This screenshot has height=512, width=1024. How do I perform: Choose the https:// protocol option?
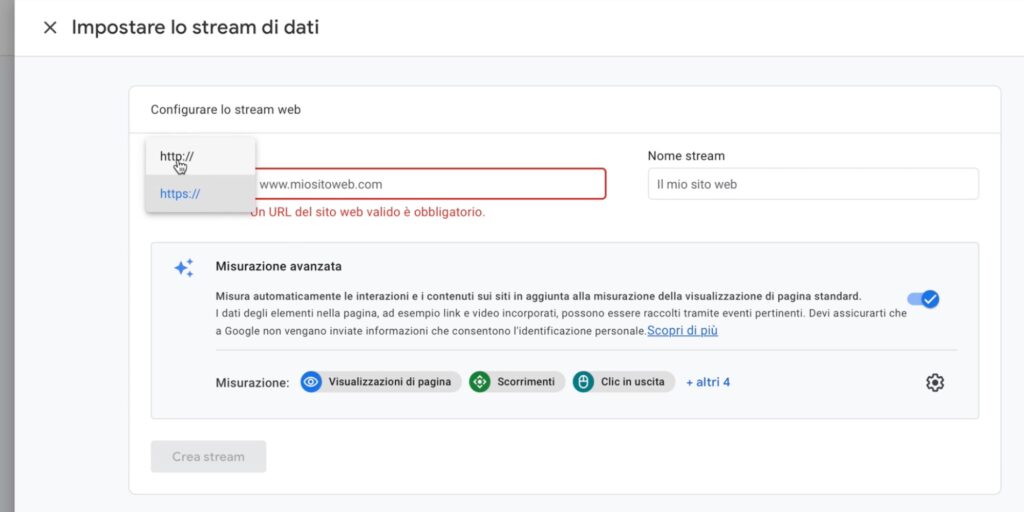click(x=180, y=194)
